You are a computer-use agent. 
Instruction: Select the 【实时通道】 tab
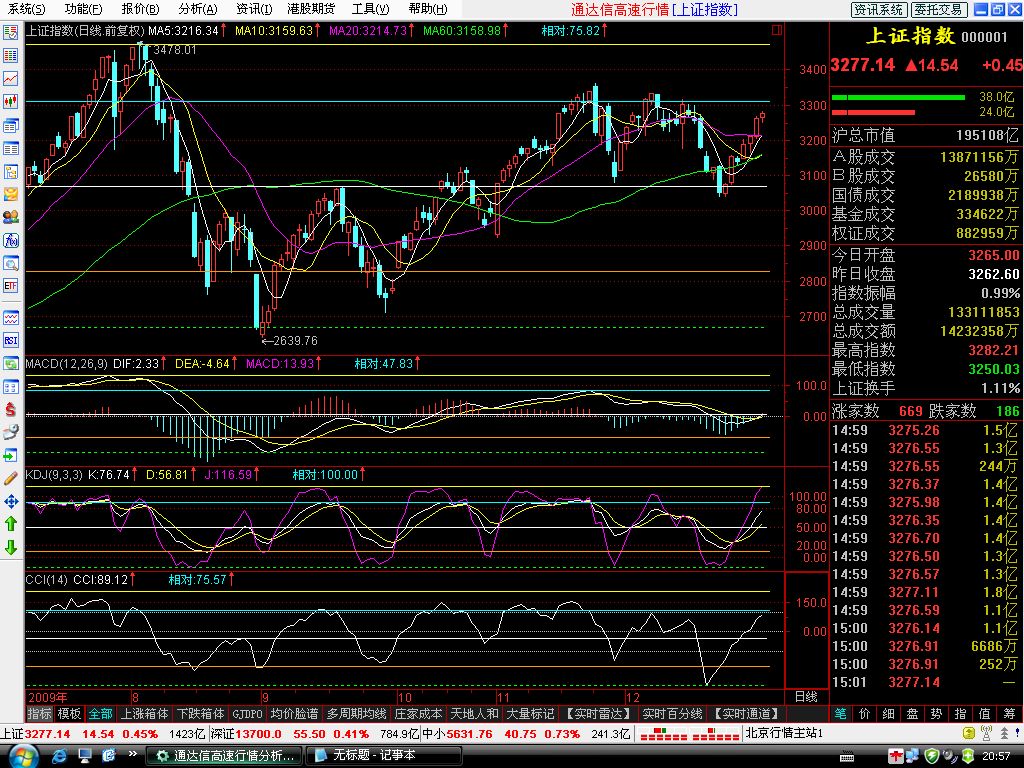[x=746, y=714]
